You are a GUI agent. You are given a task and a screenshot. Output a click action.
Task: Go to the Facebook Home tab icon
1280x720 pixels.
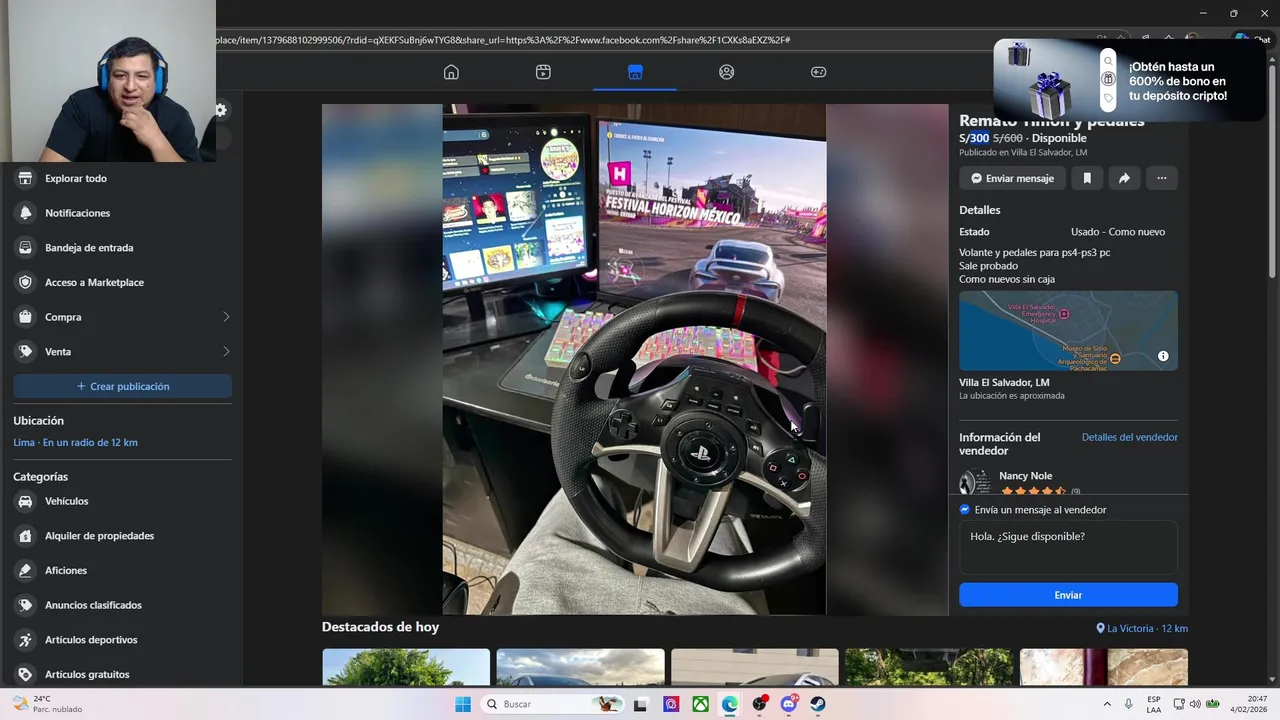[x=451, y=72]
